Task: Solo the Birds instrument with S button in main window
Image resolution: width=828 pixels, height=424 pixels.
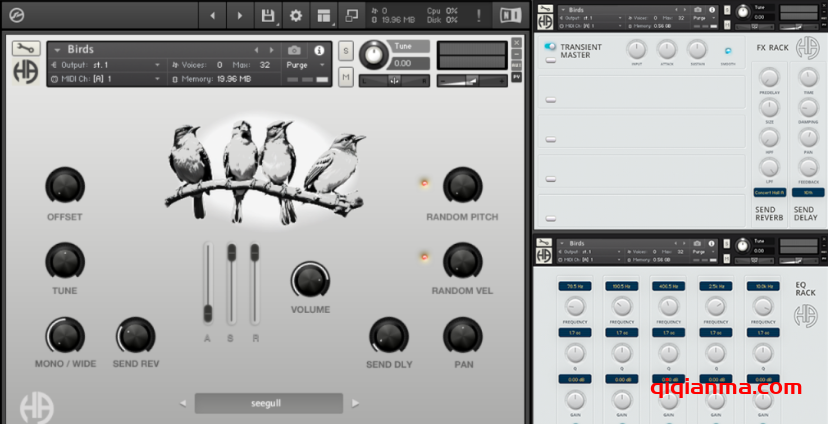Action: click(x=346, y=51)
